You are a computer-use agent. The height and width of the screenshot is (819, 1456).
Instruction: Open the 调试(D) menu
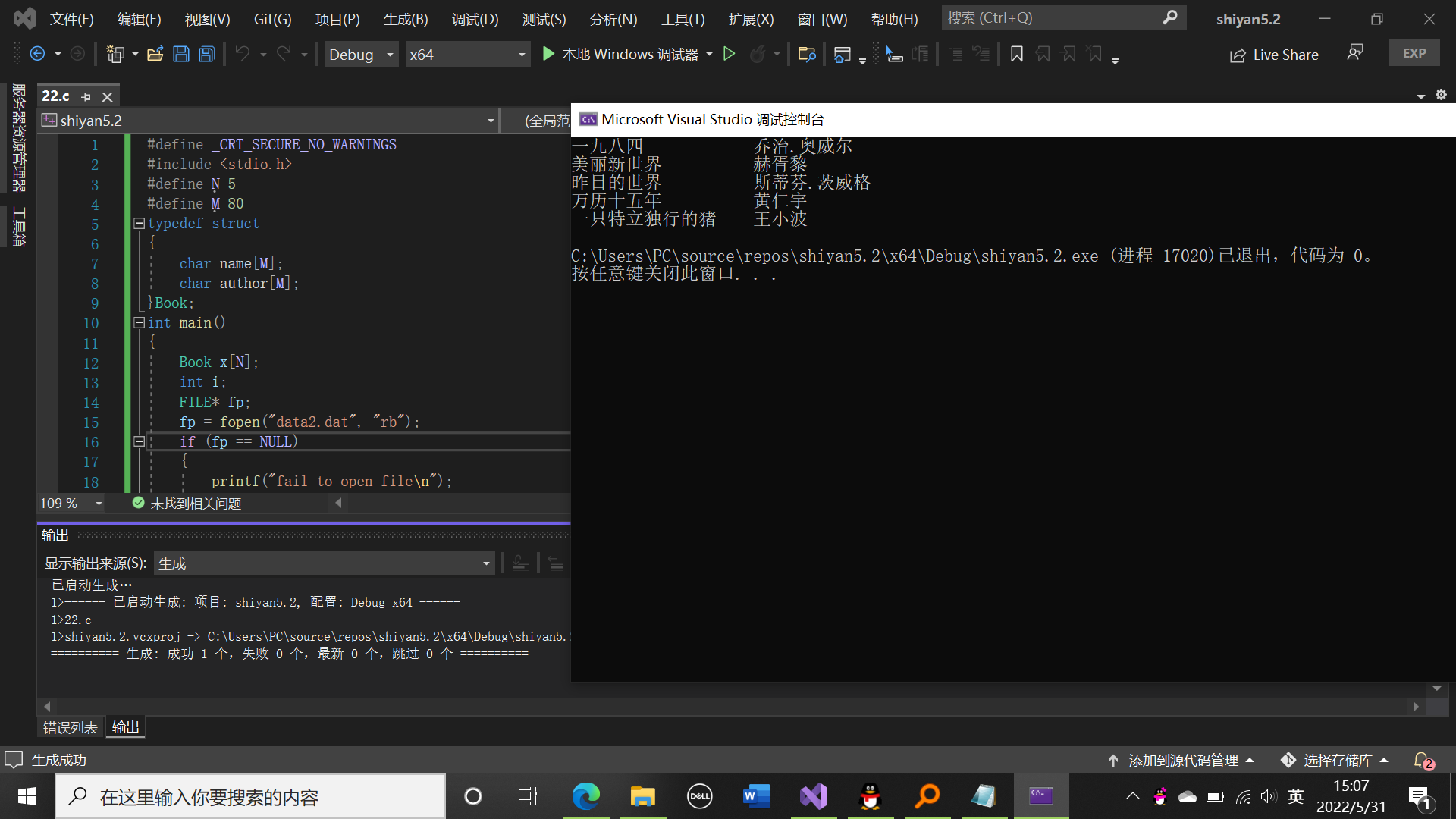point(475,19)
